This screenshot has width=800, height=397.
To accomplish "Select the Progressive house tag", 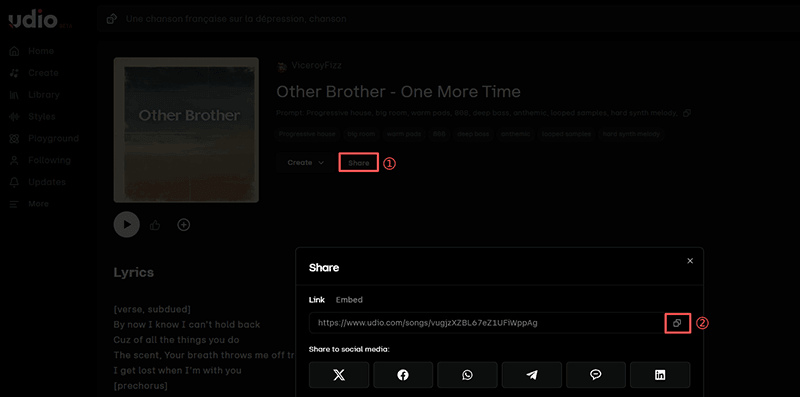I will 307,134.
